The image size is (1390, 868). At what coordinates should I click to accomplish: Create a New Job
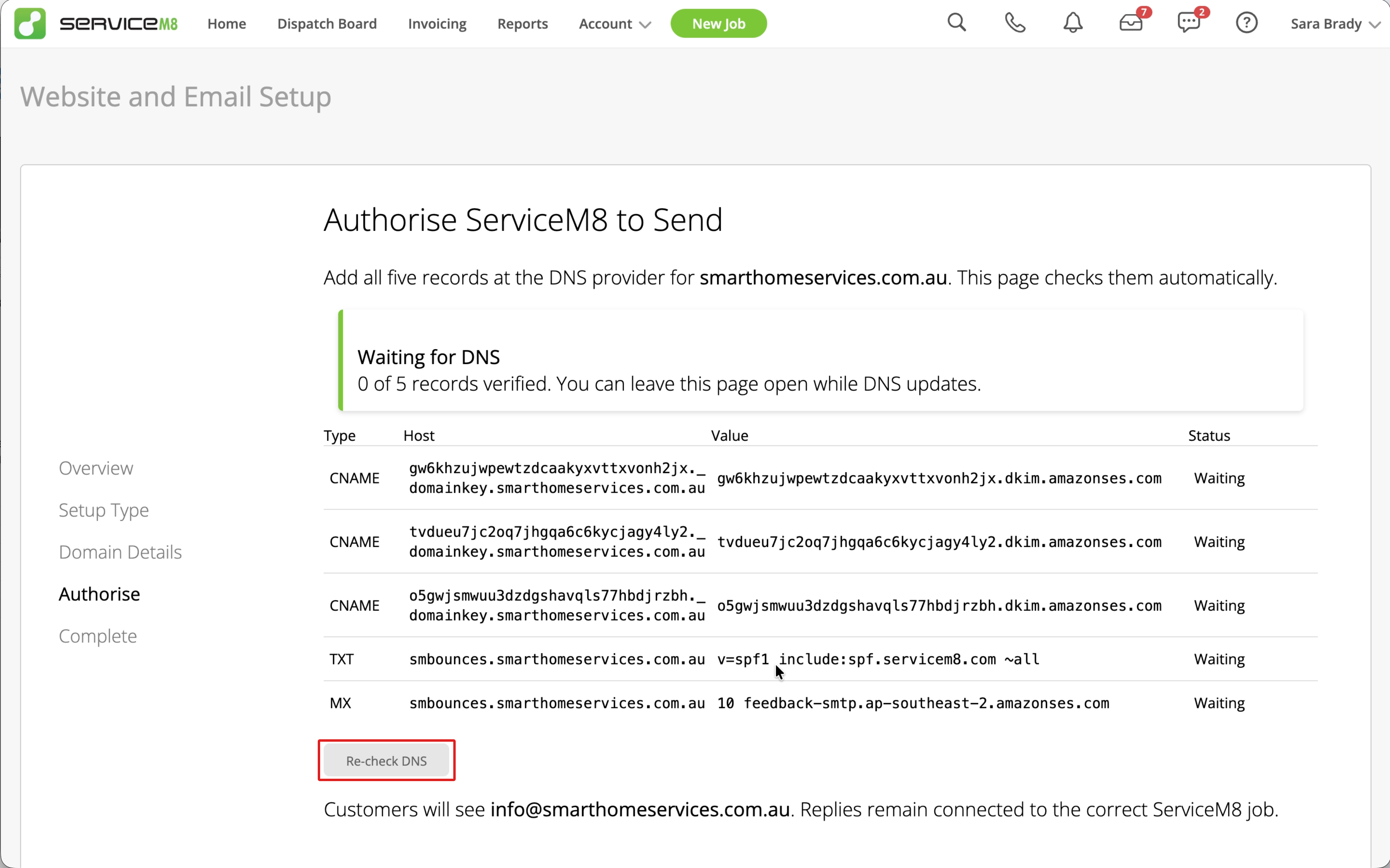(x=719, y=24)
